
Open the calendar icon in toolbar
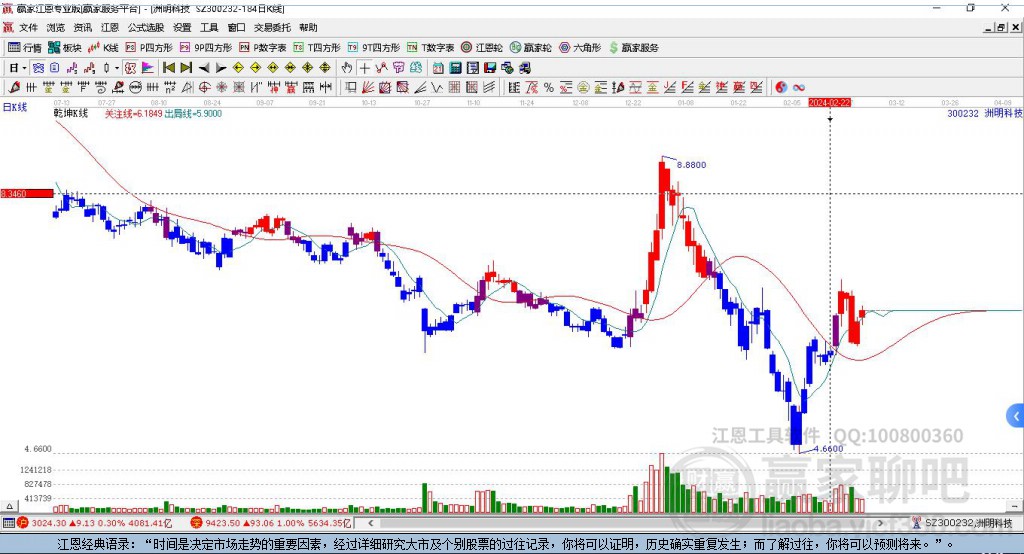(438, 68)
